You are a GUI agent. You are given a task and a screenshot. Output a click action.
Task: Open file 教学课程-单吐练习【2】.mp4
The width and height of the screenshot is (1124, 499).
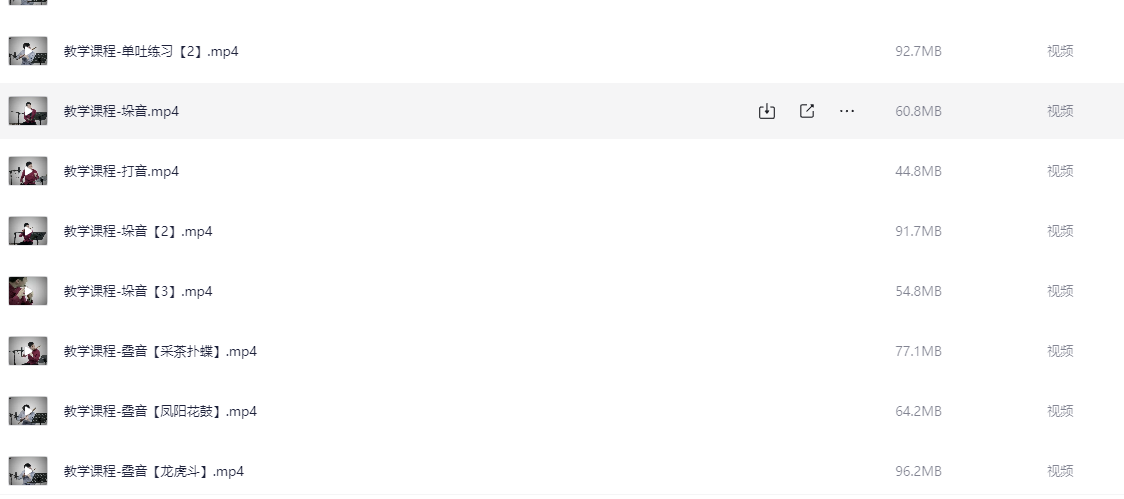pos(151,52)
